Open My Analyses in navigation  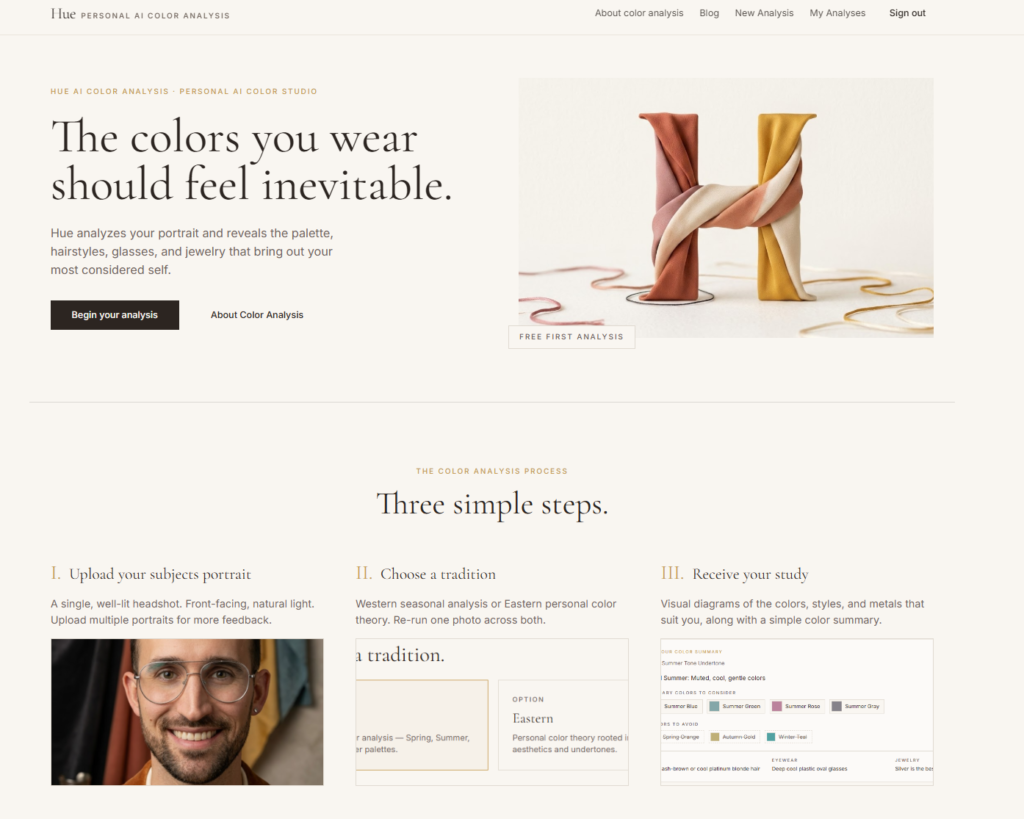pos(837,13)
